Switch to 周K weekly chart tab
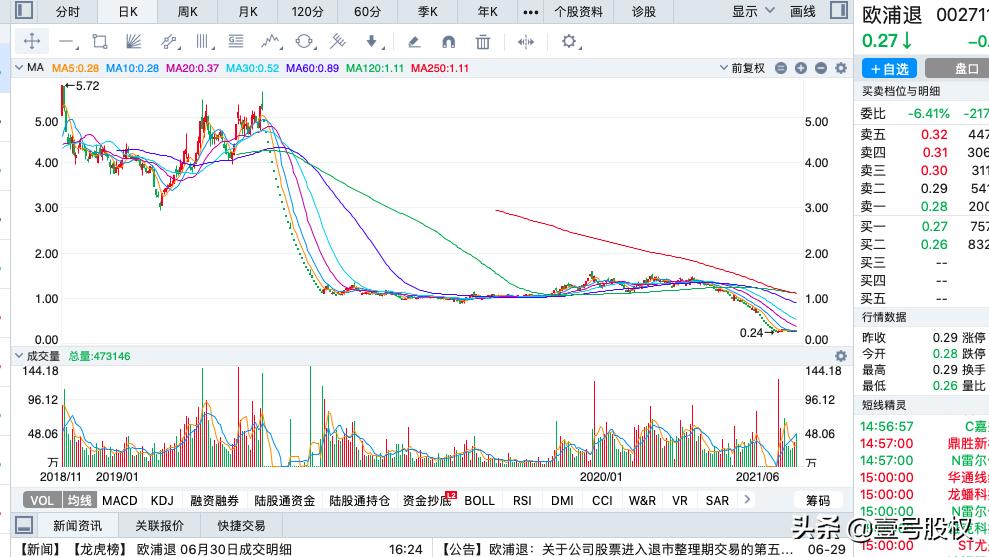989x557 pixels. pos(188,11)
